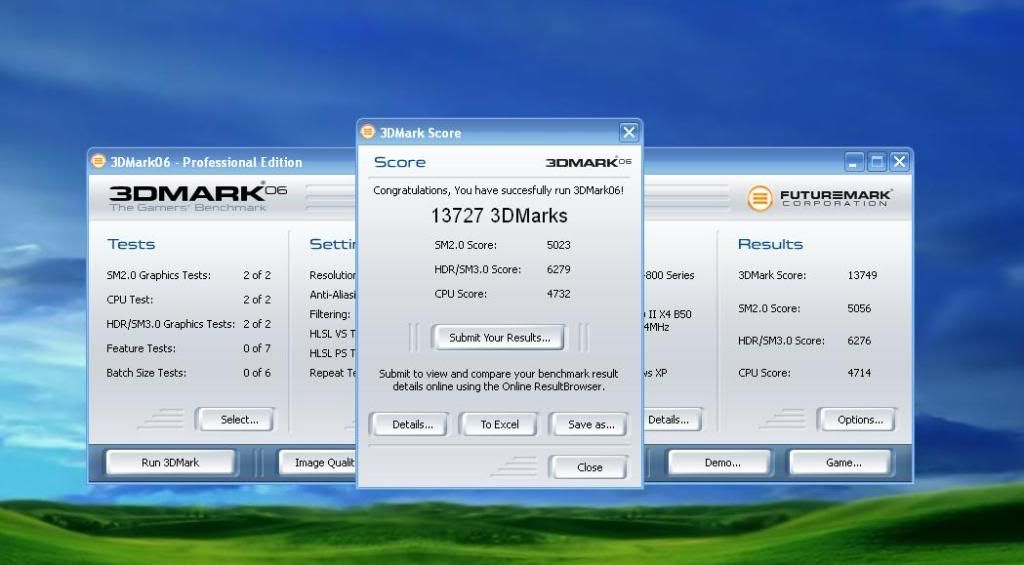Viewport: 1024px width, 565px height.
Task: Click CPU Score value 4732 in dialog
Action: click(558, 294)
